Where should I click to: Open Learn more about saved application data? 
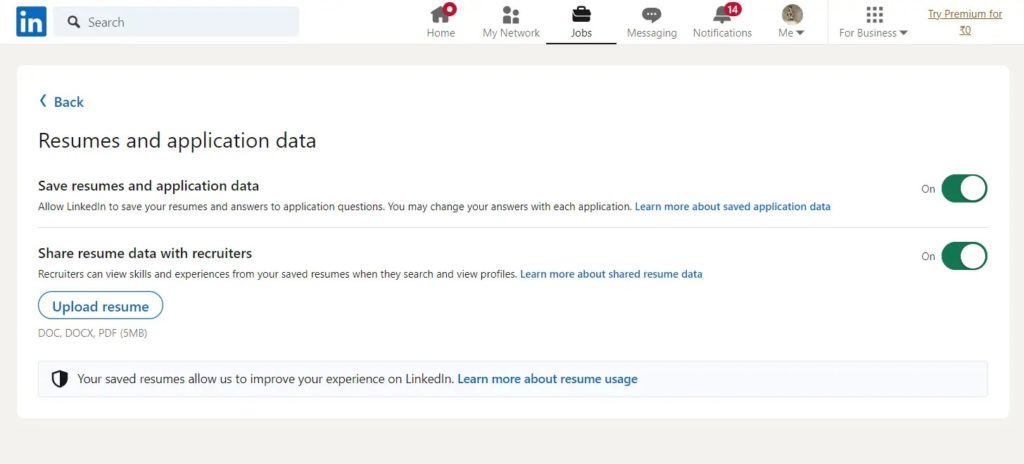tap(733, 207)
